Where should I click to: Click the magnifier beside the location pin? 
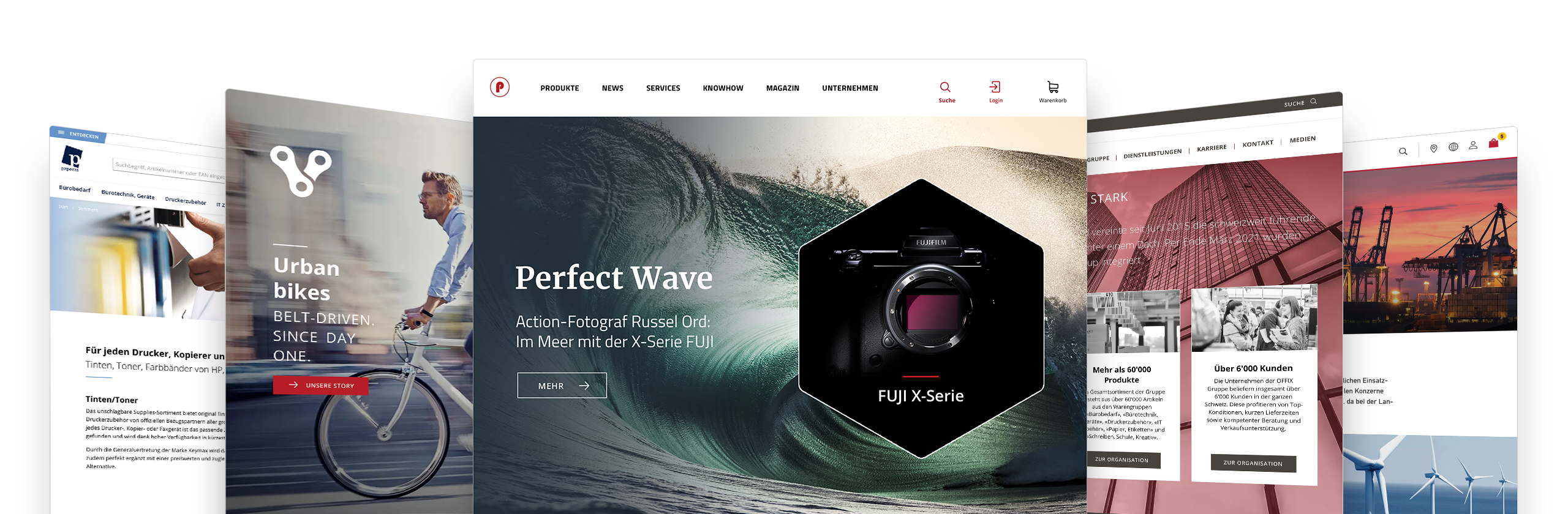pyautogui.click(x=1403, y=151)
